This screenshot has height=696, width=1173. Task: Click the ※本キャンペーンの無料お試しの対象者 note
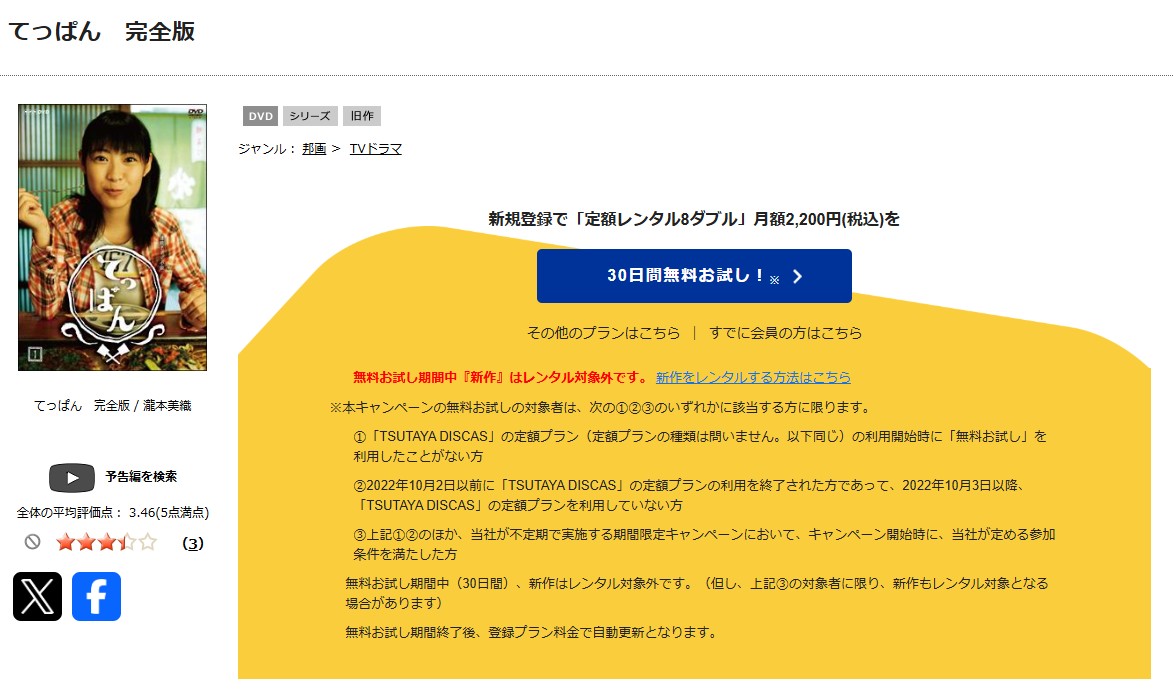(x=601, y=408)
